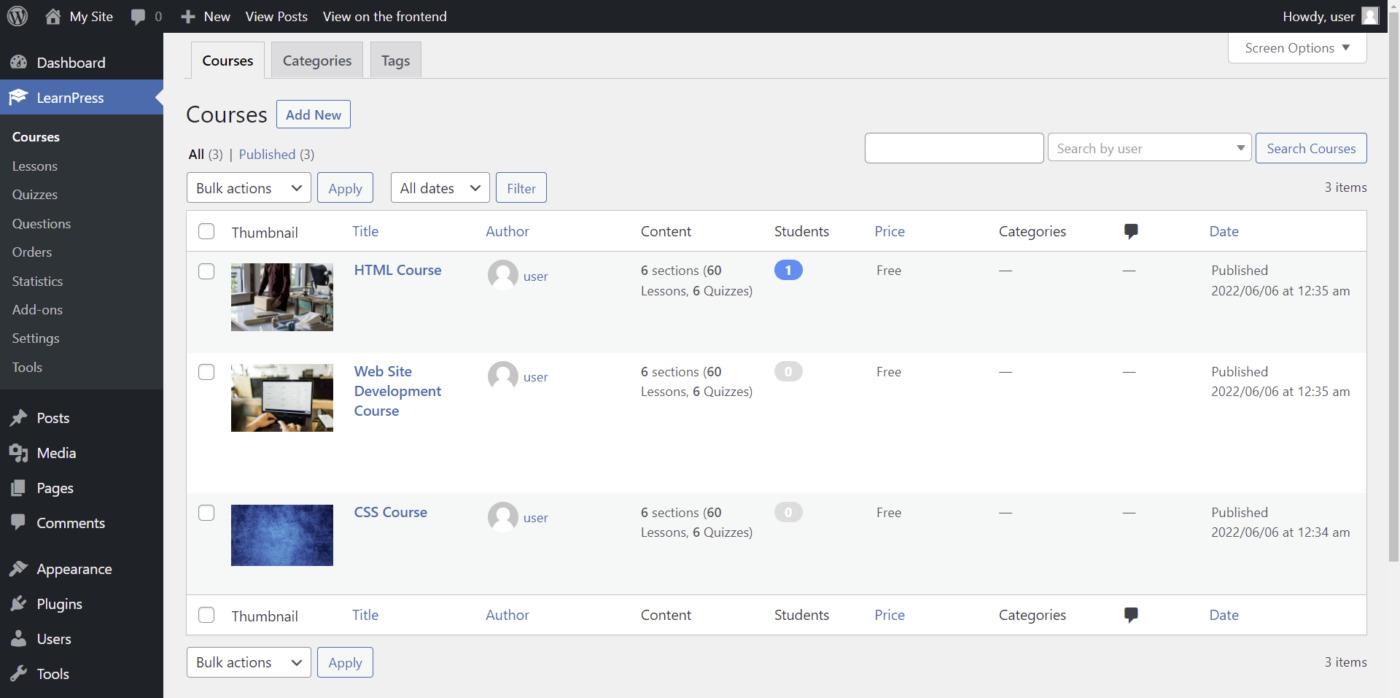1400x698 pixels.
Task: Open Appearance from the sidebar
Action: (x=73, y=569)
